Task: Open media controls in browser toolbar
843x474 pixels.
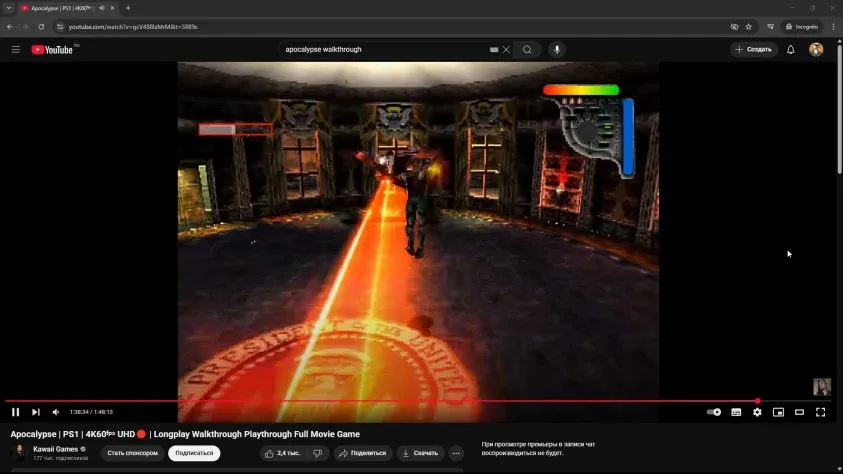Action: 770,26
